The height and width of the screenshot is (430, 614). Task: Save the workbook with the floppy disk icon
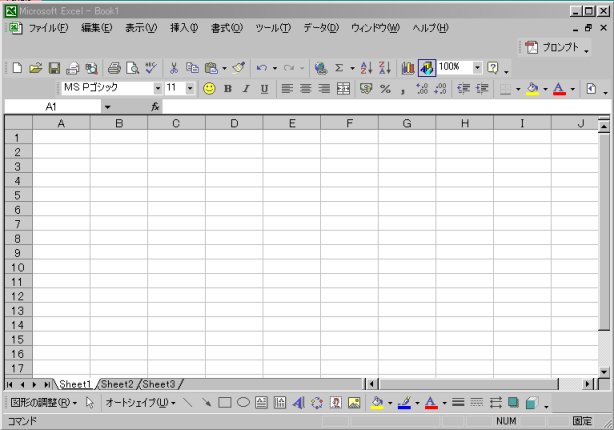coord(54,68)
